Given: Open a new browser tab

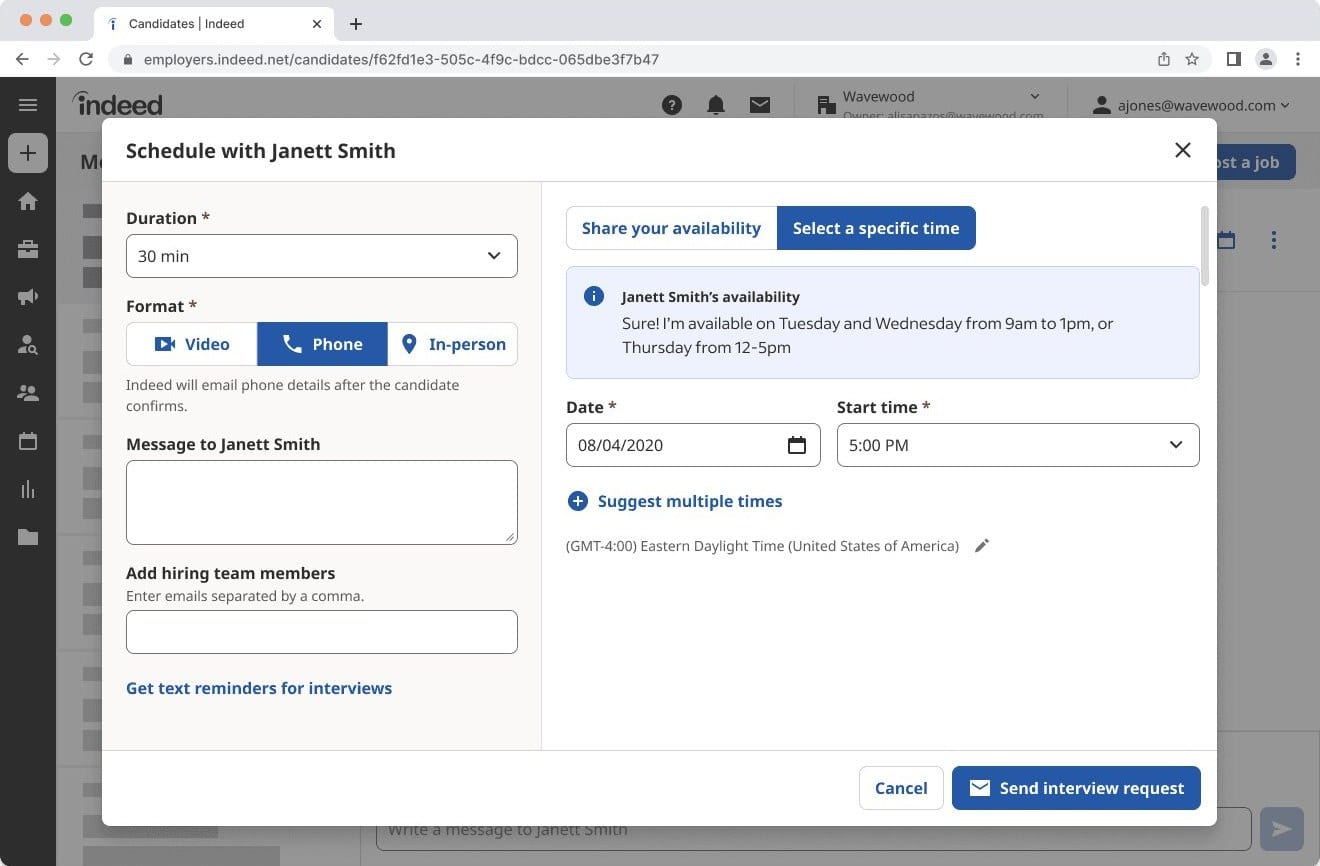Looking at the screenshot, I should click(x=356, y=24).
